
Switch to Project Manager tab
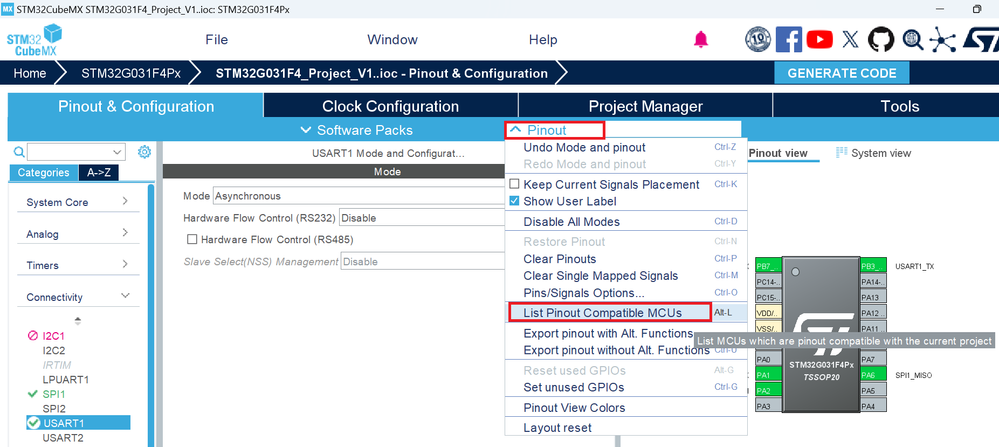(645, 106)
